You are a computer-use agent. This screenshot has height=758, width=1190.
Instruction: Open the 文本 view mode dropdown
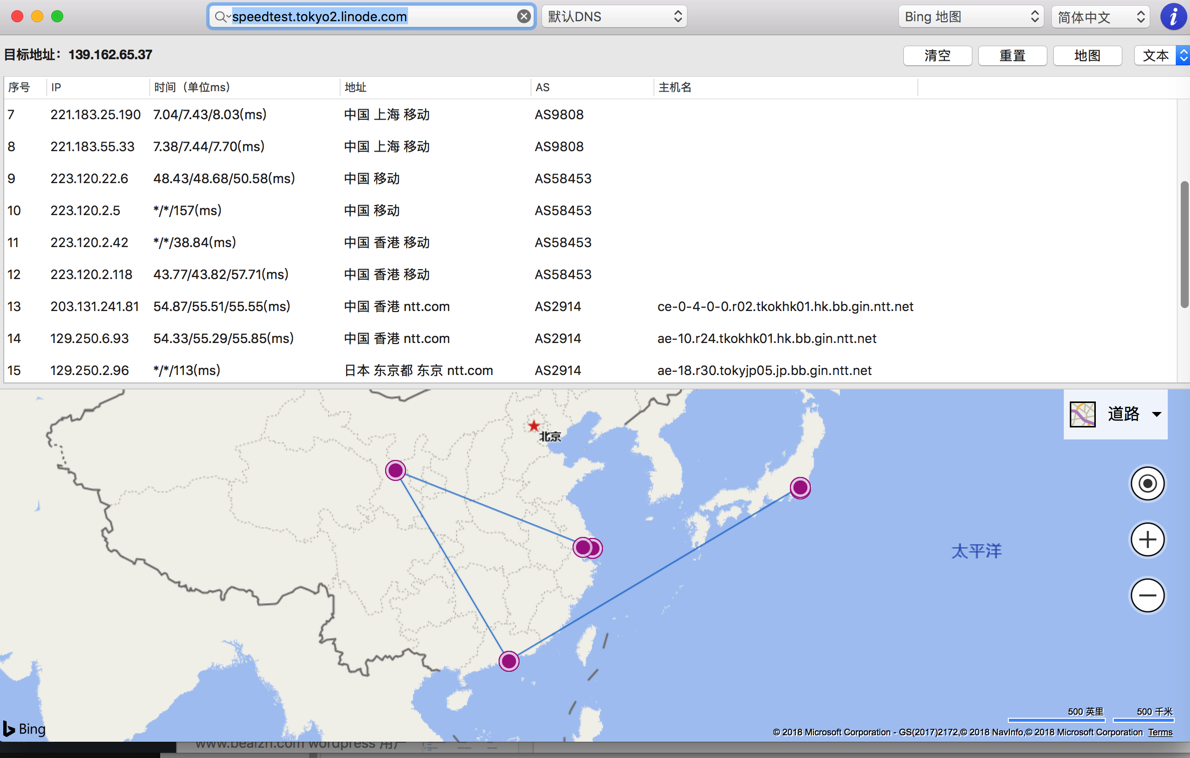coord(1162,55)
